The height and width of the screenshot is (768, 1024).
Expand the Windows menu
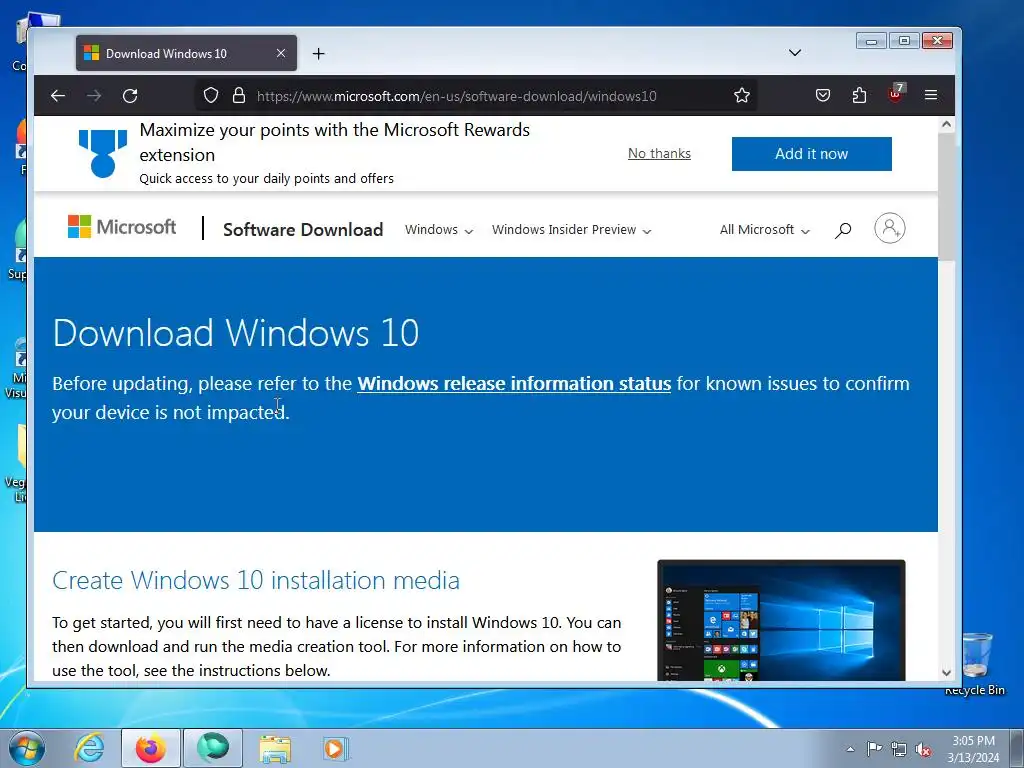[x=439, y=230]
